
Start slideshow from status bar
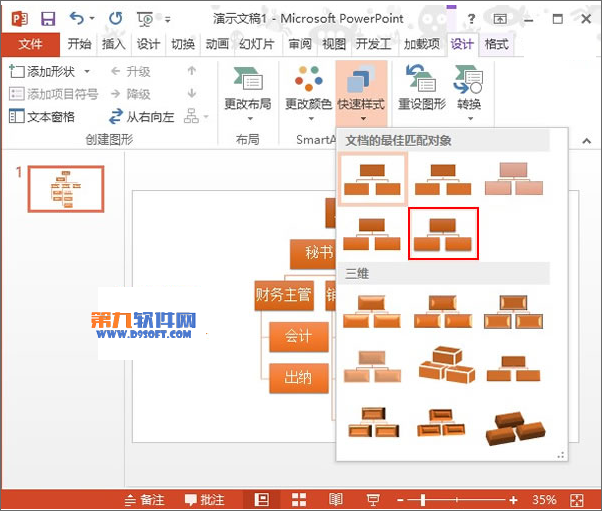373,500
